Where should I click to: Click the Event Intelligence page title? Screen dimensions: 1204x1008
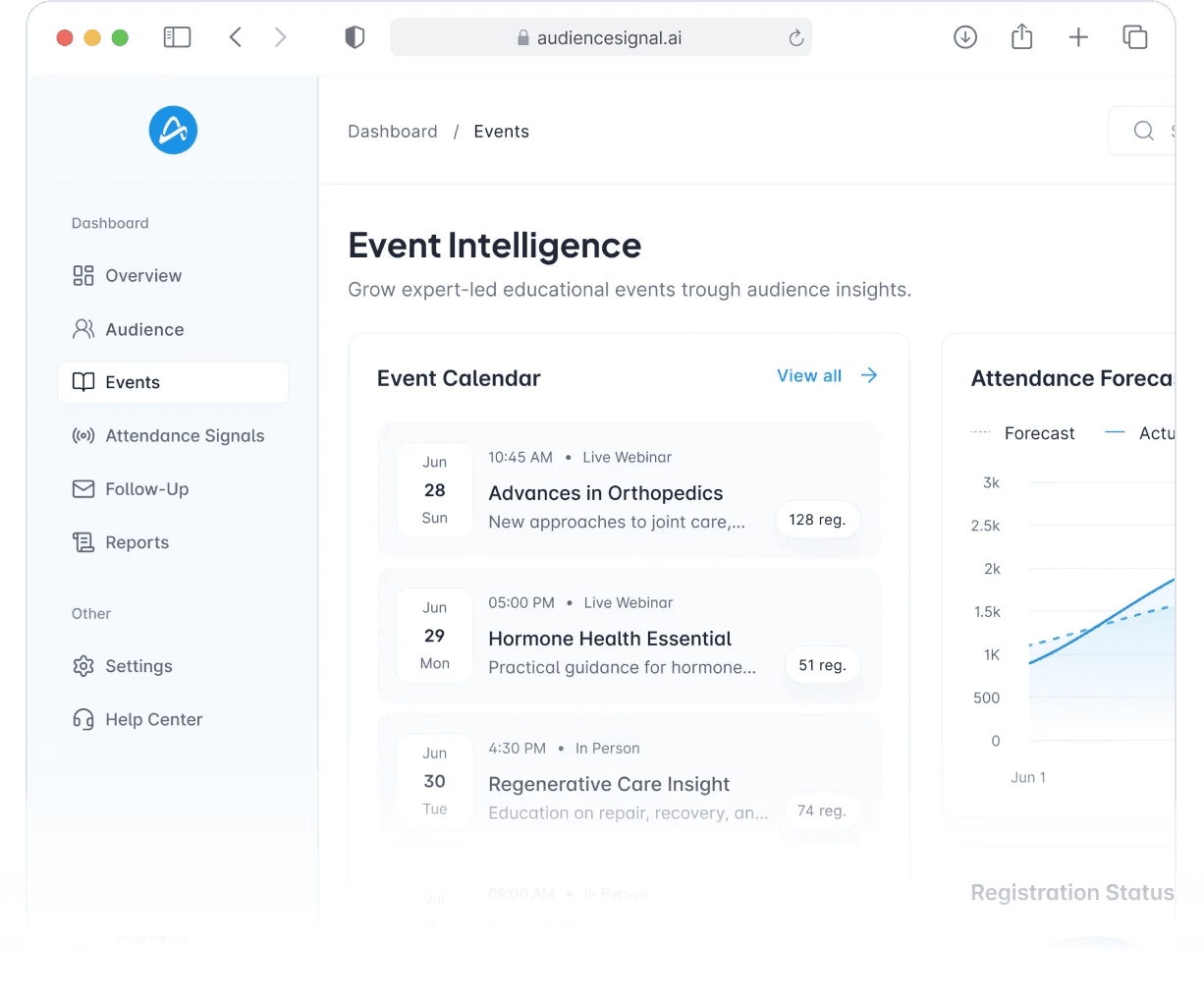pyautogui.click(x=494, y=246)
